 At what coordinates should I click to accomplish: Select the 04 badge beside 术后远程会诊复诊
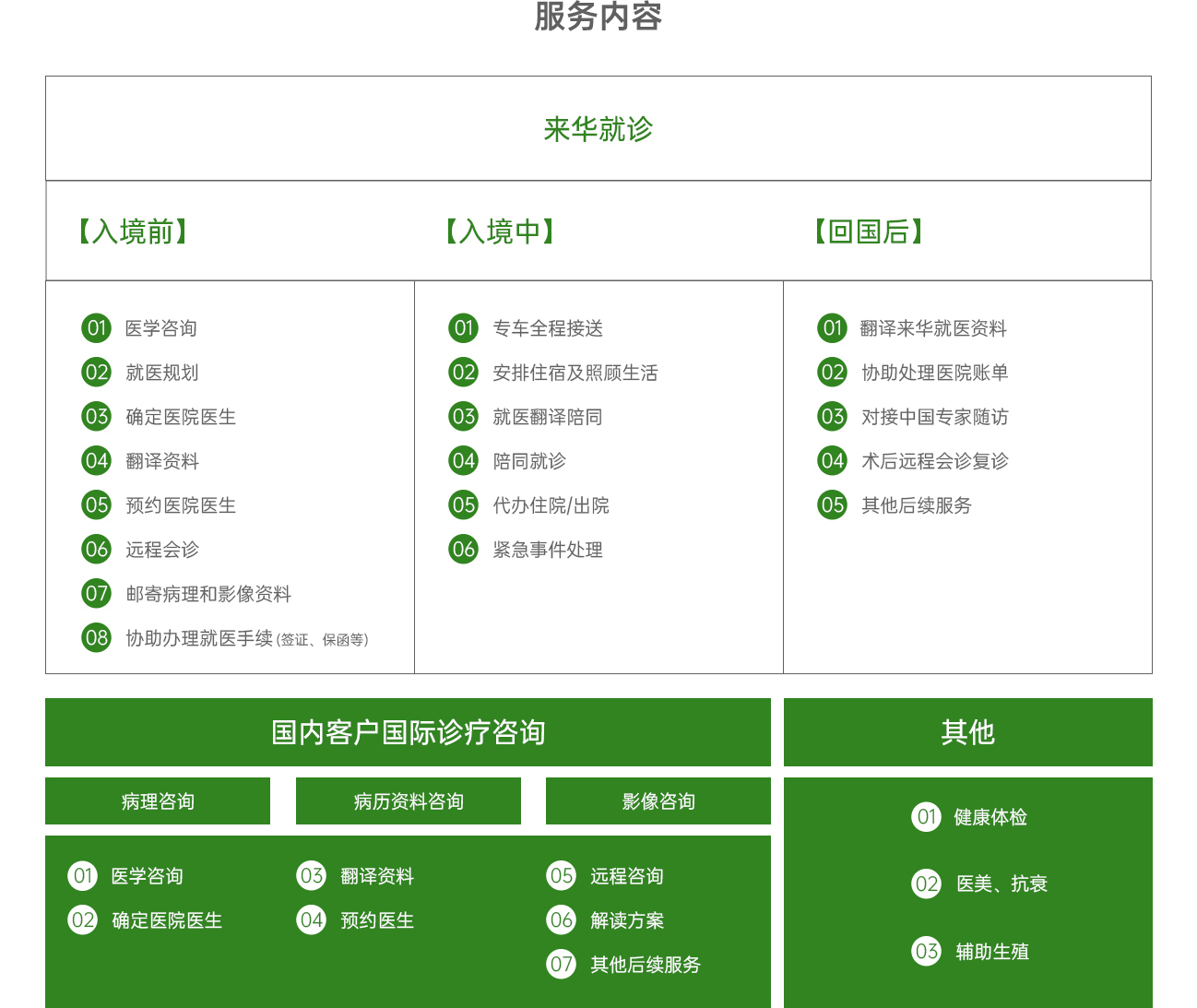point(832,461)
